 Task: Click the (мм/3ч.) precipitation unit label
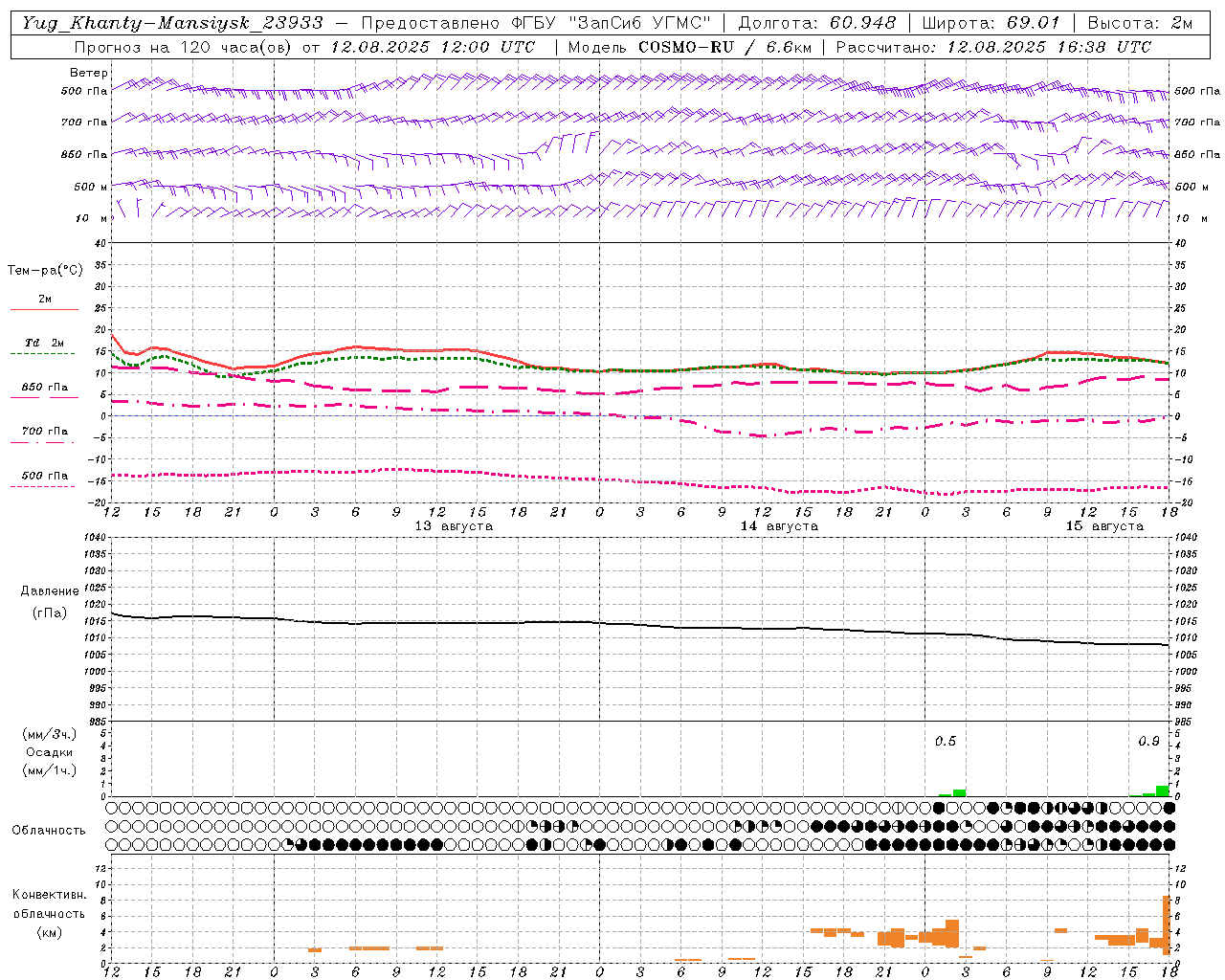tap(50, 734)
